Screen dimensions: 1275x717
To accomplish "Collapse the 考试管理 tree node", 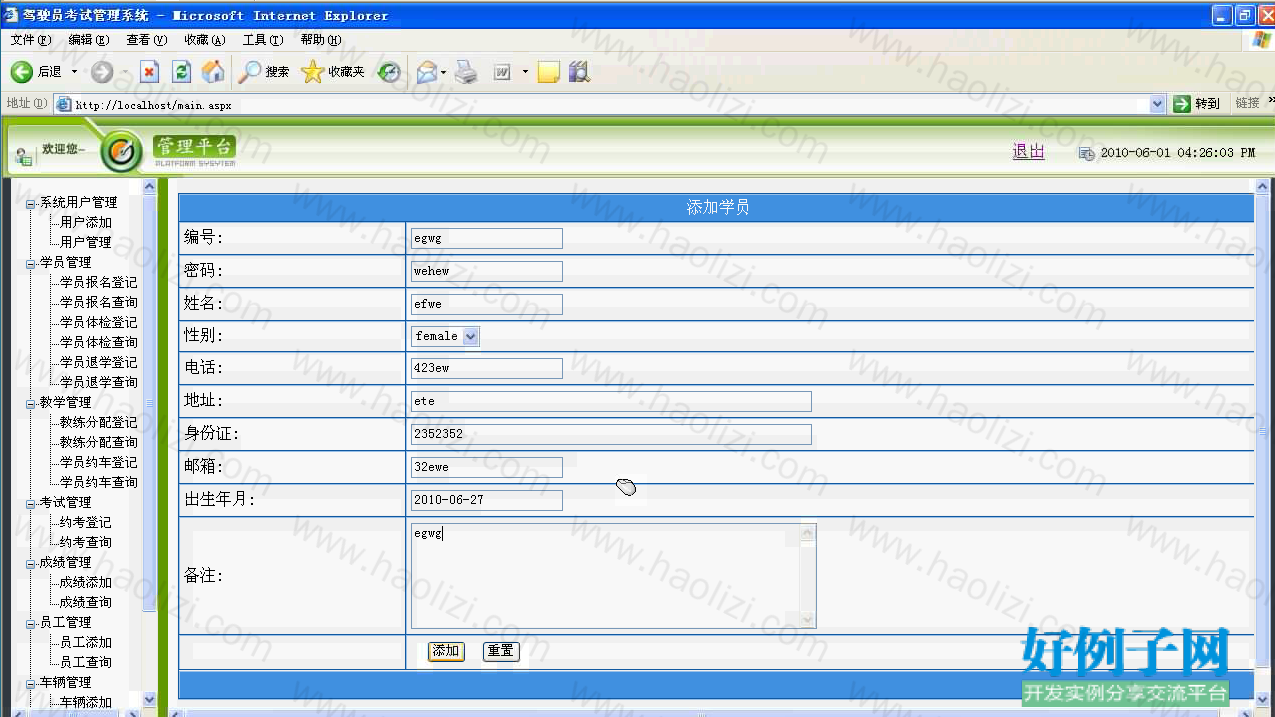I will [x=31, y=503].
